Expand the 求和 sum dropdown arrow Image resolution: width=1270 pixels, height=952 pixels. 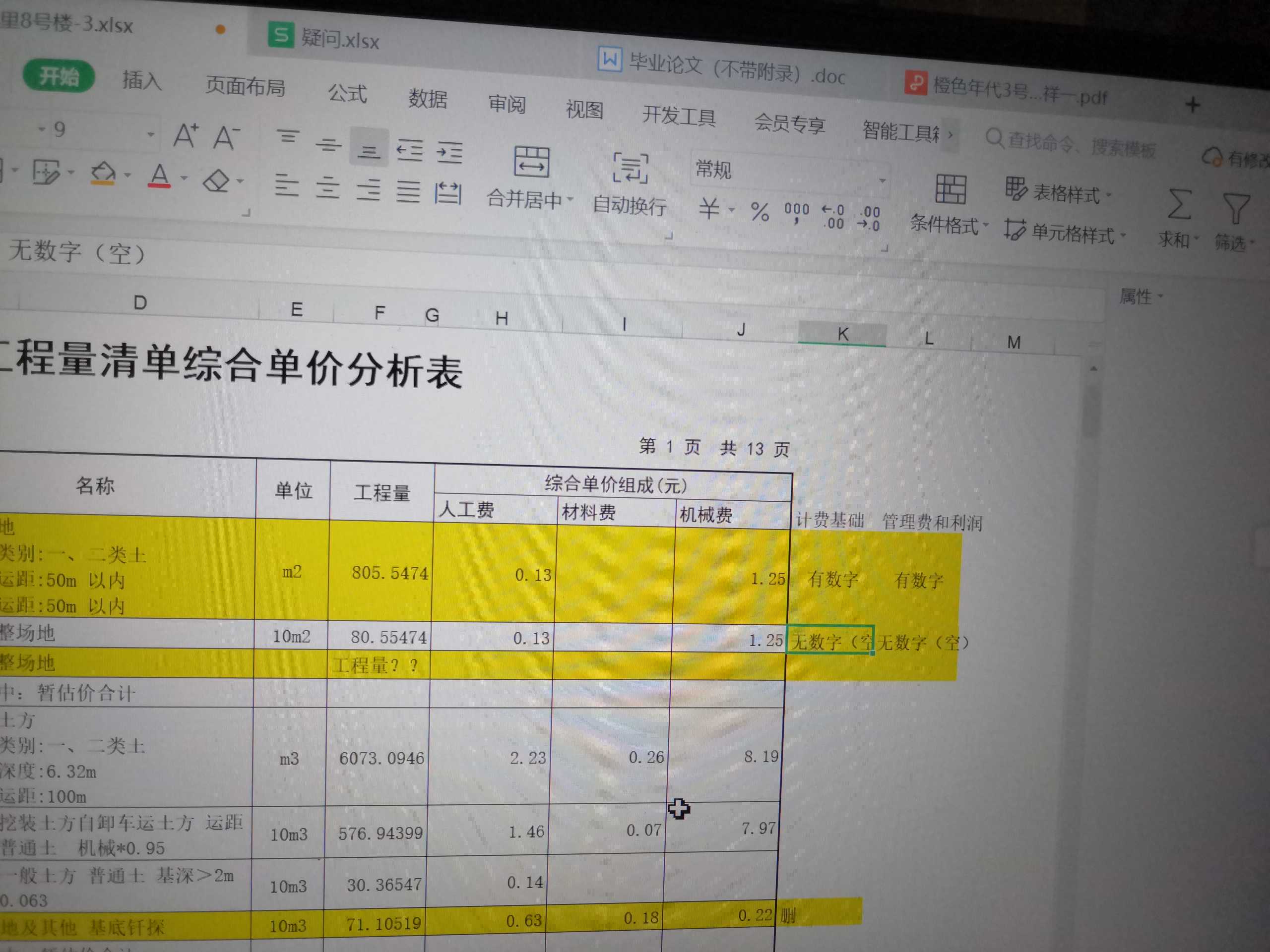(1197, 238)
